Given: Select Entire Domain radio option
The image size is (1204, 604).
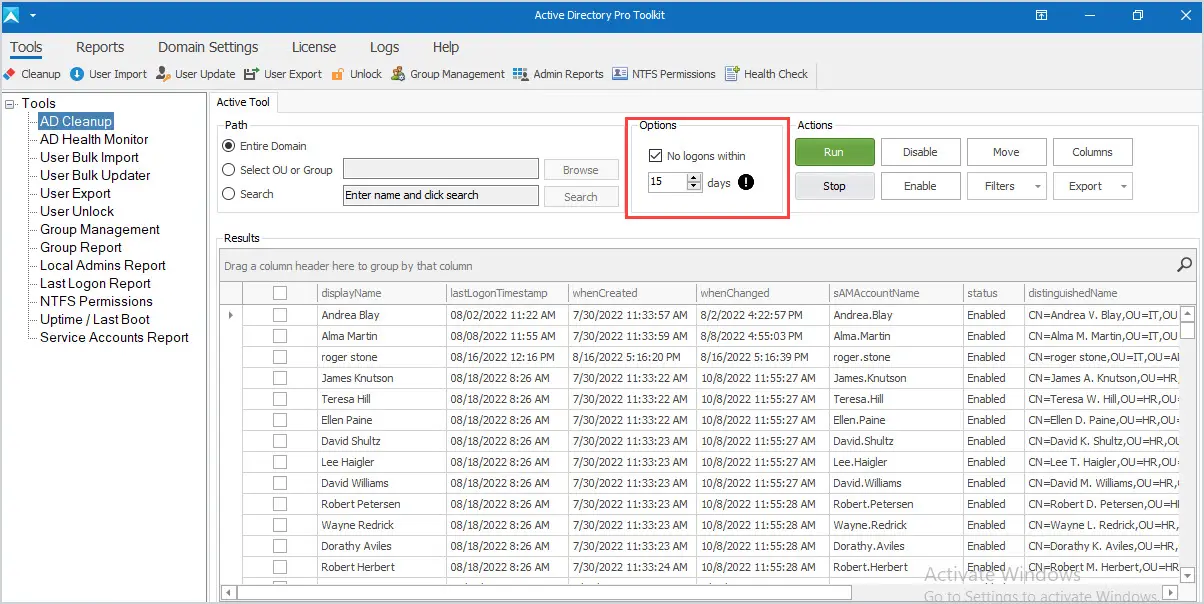Looking at the screenshot, I should click(x=229, y=146).
